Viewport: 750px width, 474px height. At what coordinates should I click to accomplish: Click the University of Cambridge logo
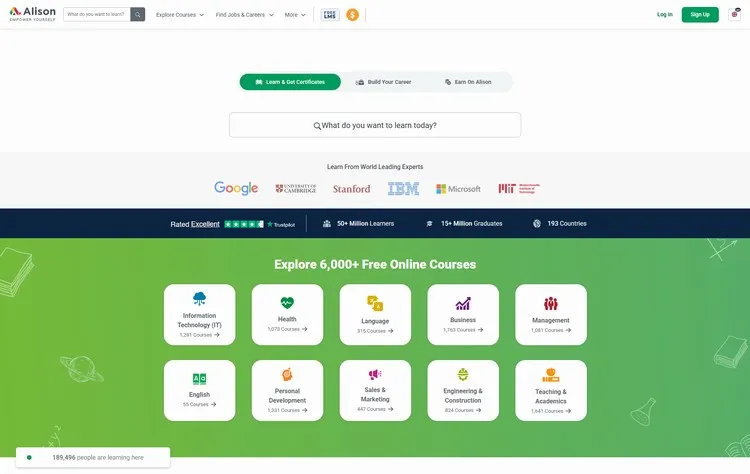(296, 188)
